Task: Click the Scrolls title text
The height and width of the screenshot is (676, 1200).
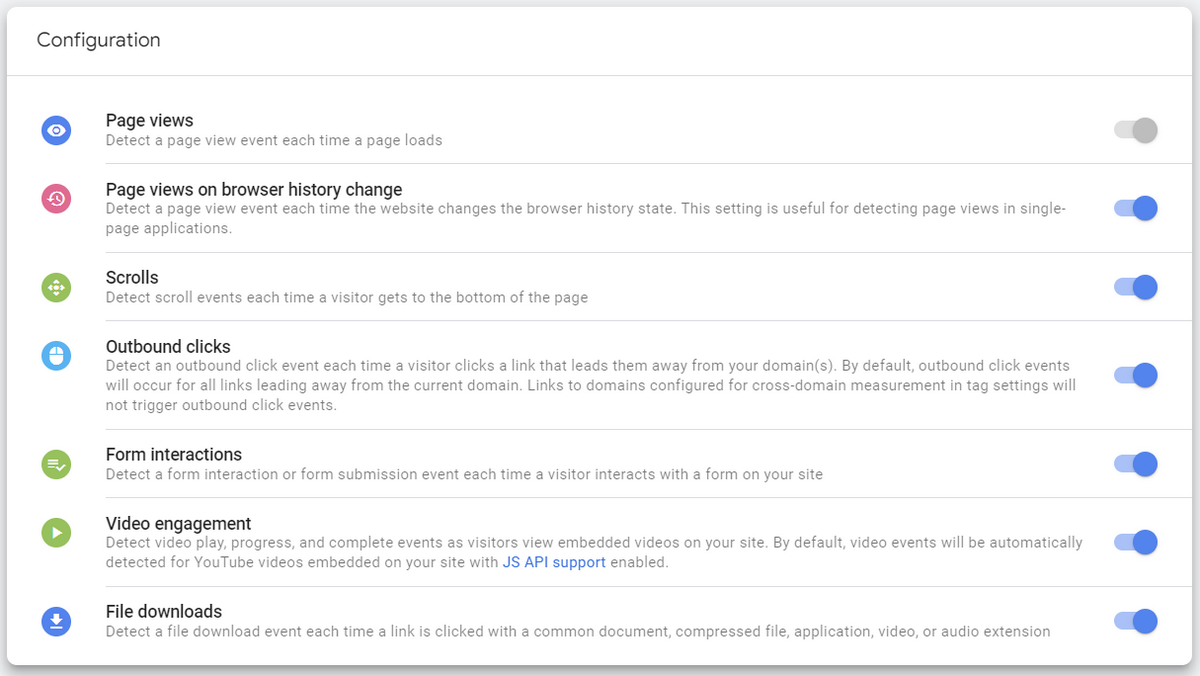Action: 132,277
